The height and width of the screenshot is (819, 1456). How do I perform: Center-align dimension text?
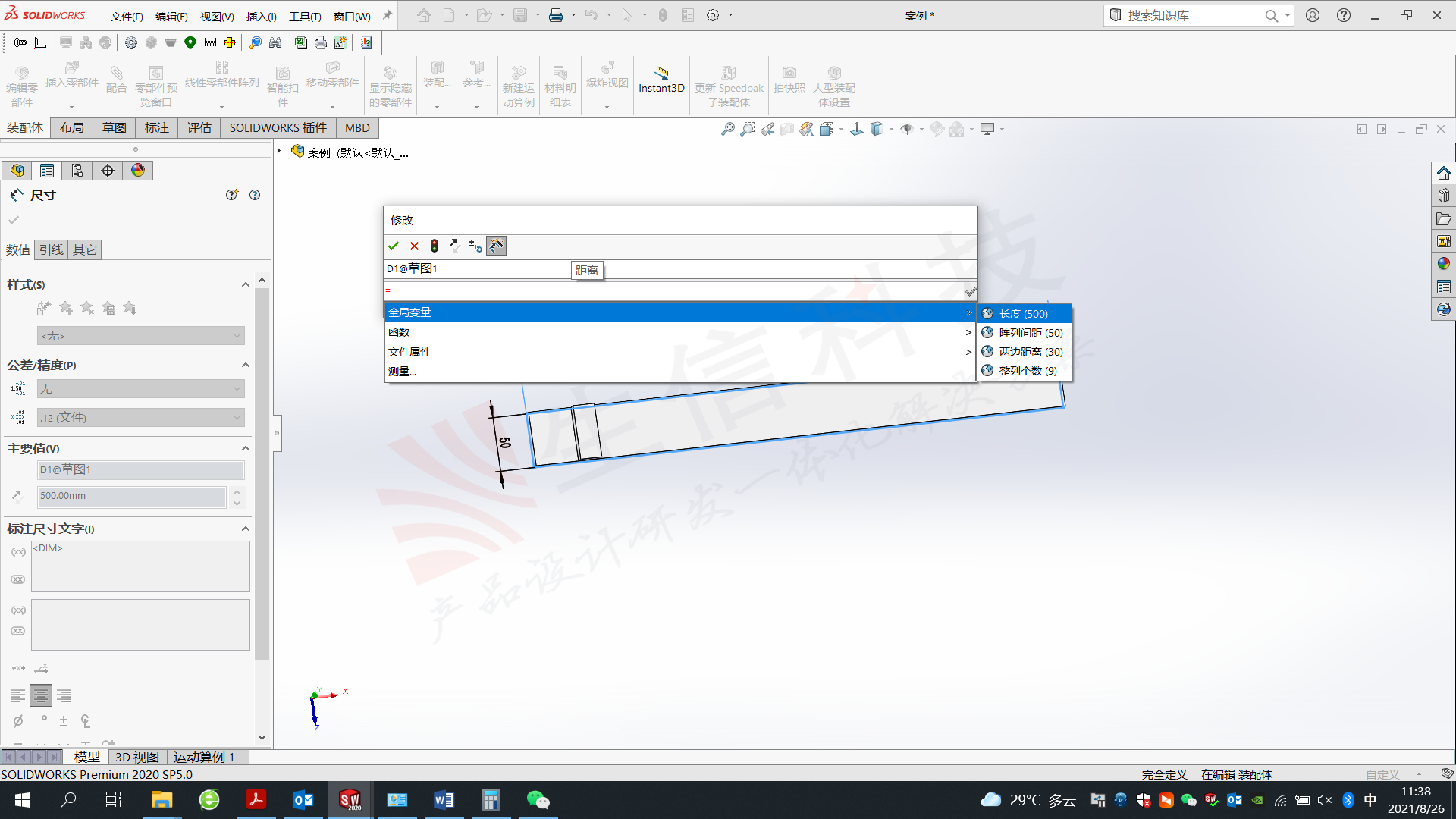click(41, 695)
